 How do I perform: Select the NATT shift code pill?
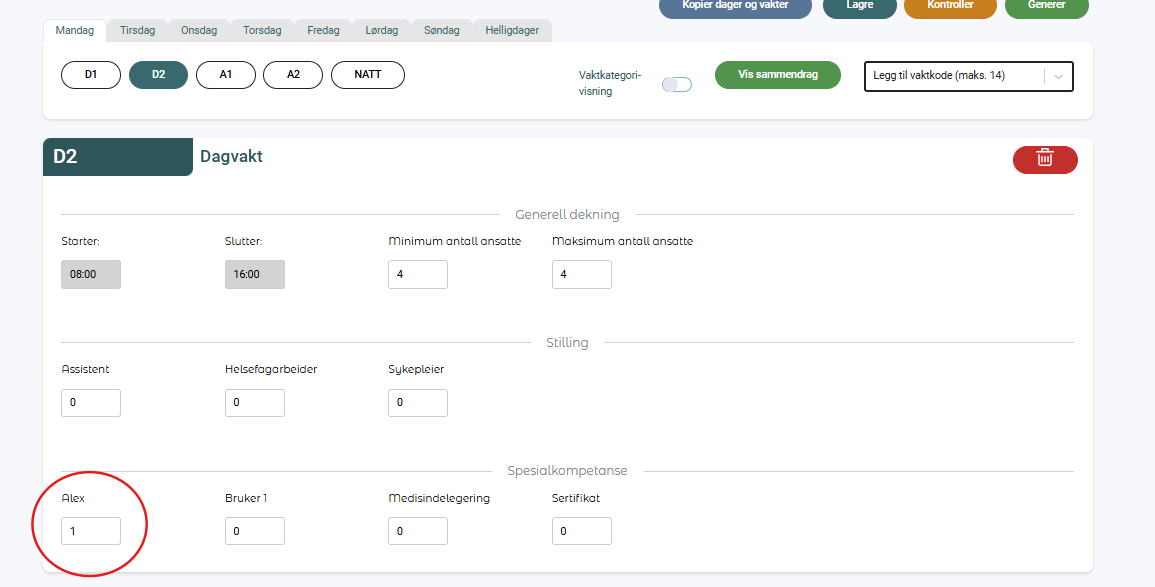point(367,75)
